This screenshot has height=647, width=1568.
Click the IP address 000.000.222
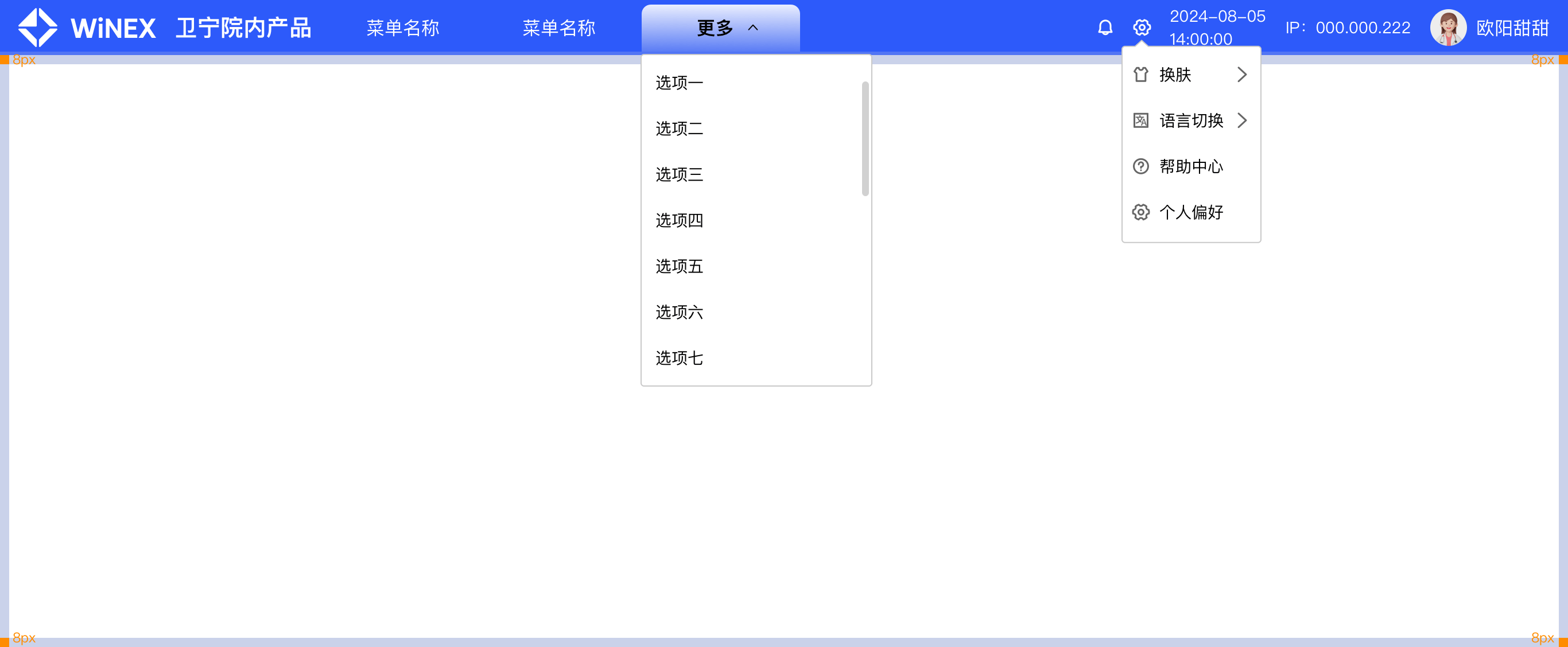tap(1363, 28)
